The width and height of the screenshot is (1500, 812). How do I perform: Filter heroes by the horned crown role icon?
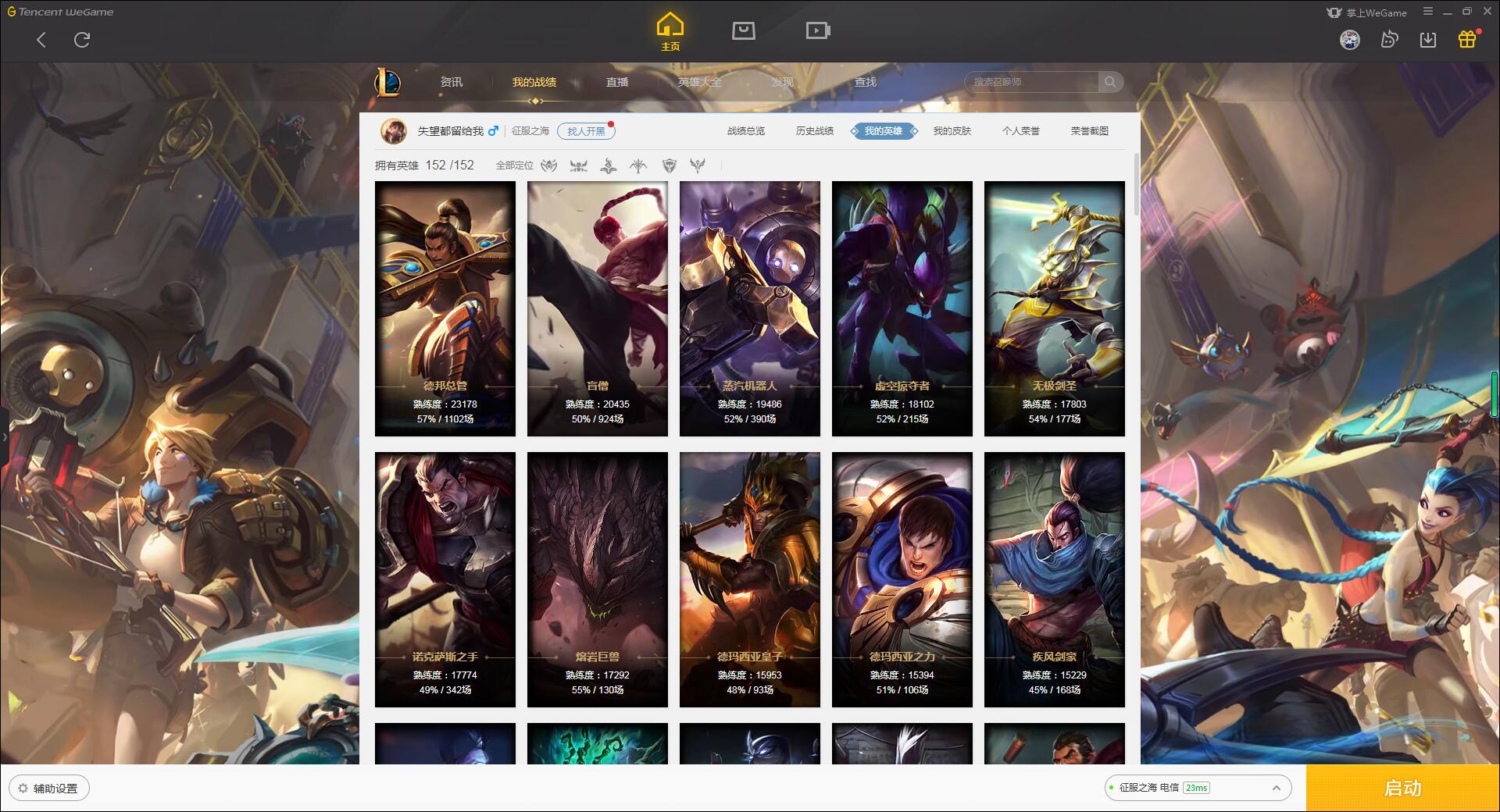(579, 166)
